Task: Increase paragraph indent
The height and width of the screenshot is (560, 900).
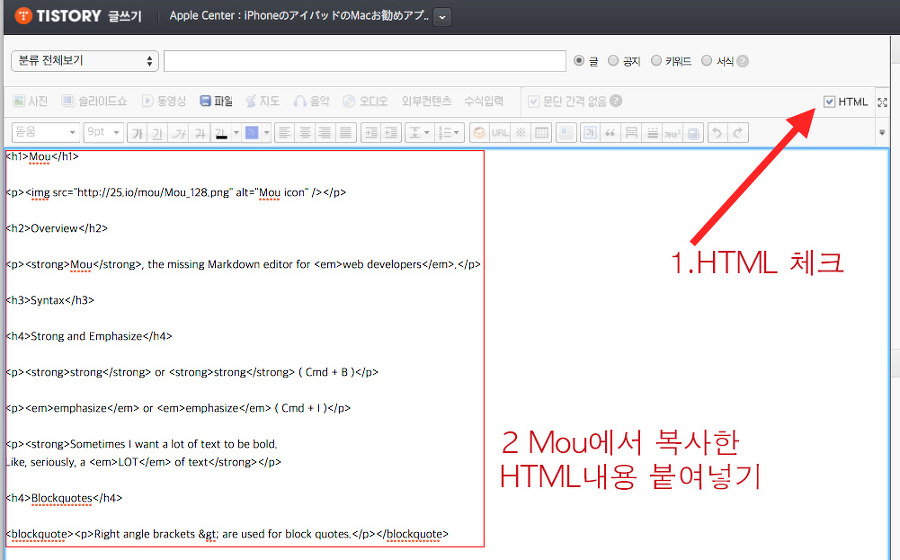Action: pyautogui.click(x=371, y=133)
